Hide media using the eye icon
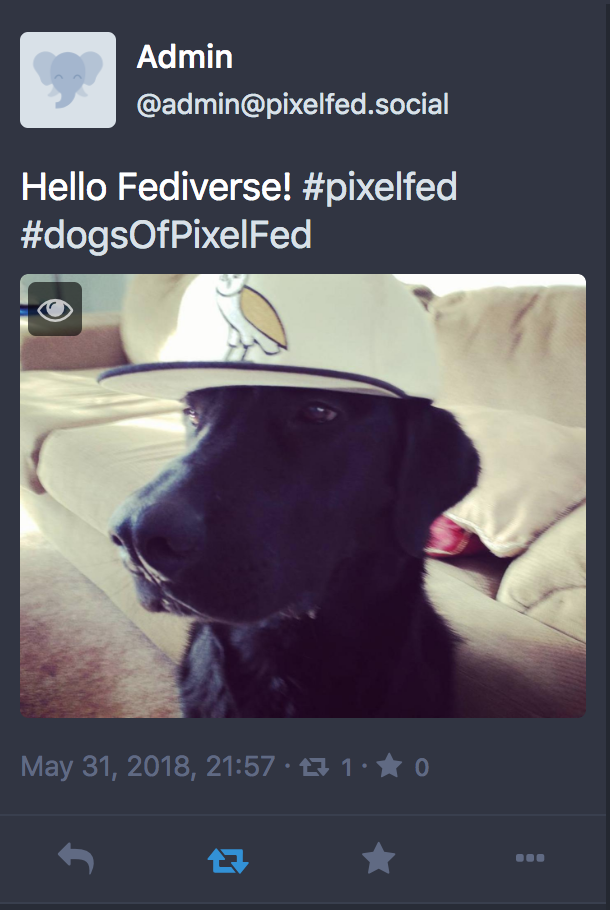The height and width of the screenshot is (910, 610). (x=55, y=309)
